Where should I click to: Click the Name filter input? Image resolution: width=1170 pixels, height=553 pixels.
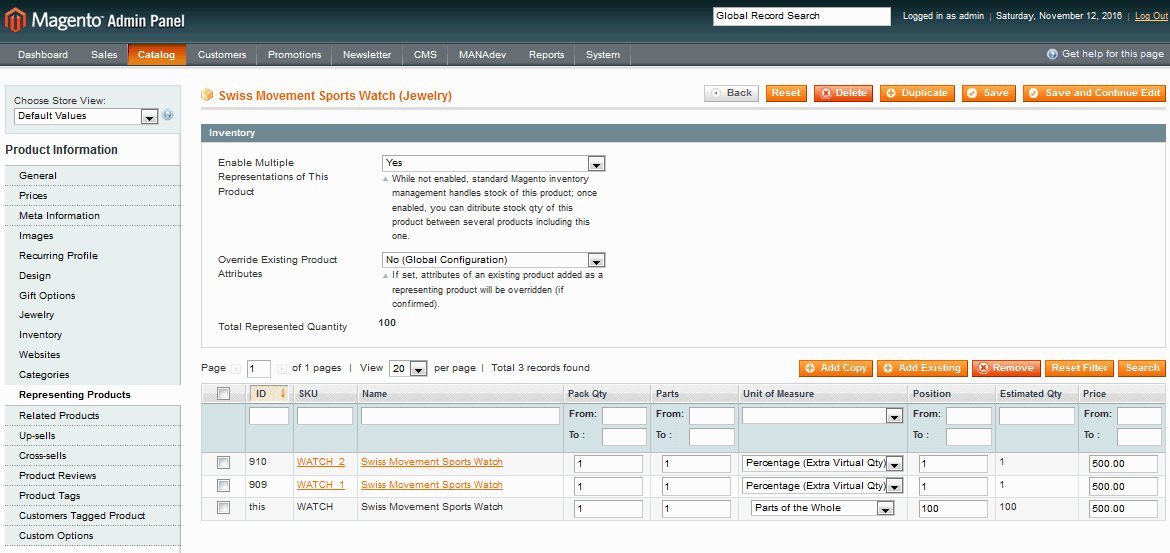click(x=460, y=416)
